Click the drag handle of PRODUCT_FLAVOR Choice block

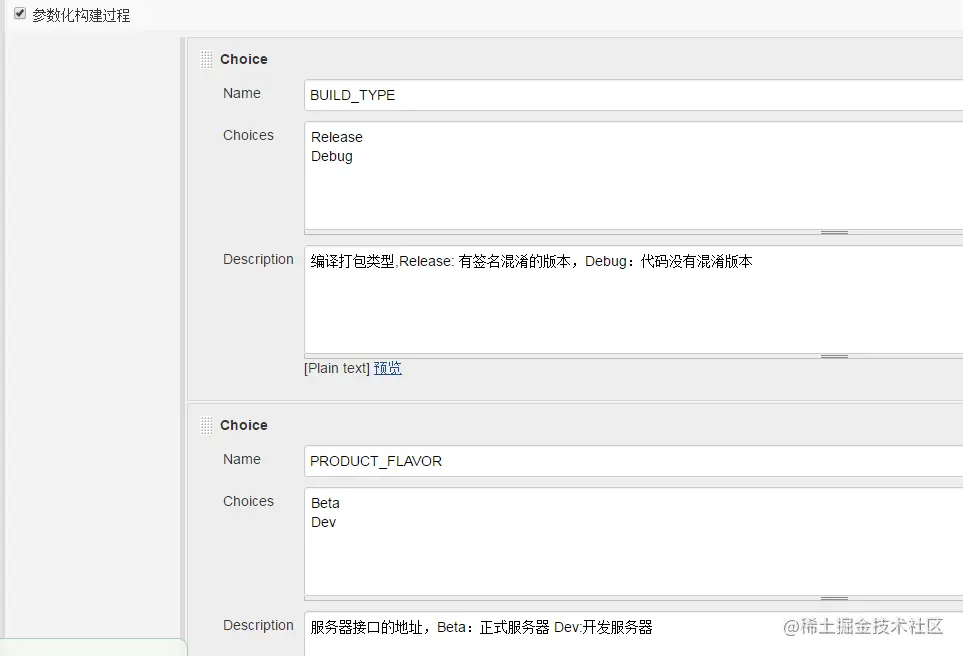(206, 426)
